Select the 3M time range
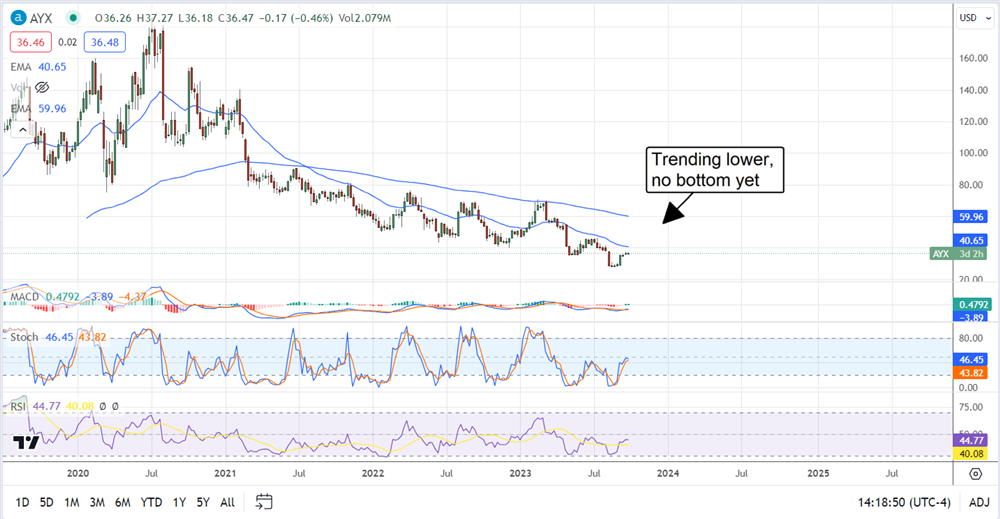This screenshot has width=1000, height=519. 97,502
